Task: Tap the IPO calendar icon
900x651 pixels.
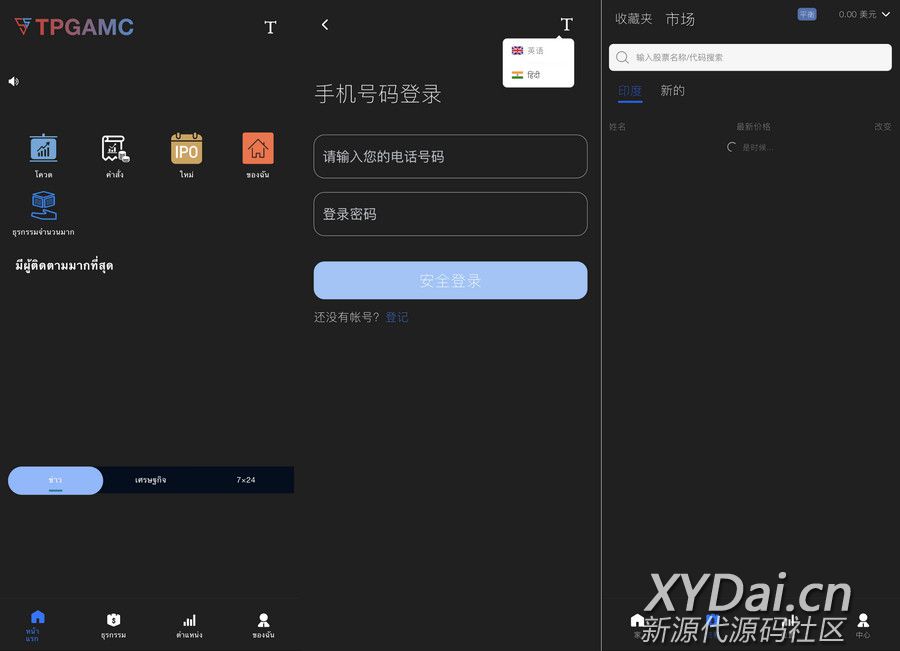Action: coord(186,150)
